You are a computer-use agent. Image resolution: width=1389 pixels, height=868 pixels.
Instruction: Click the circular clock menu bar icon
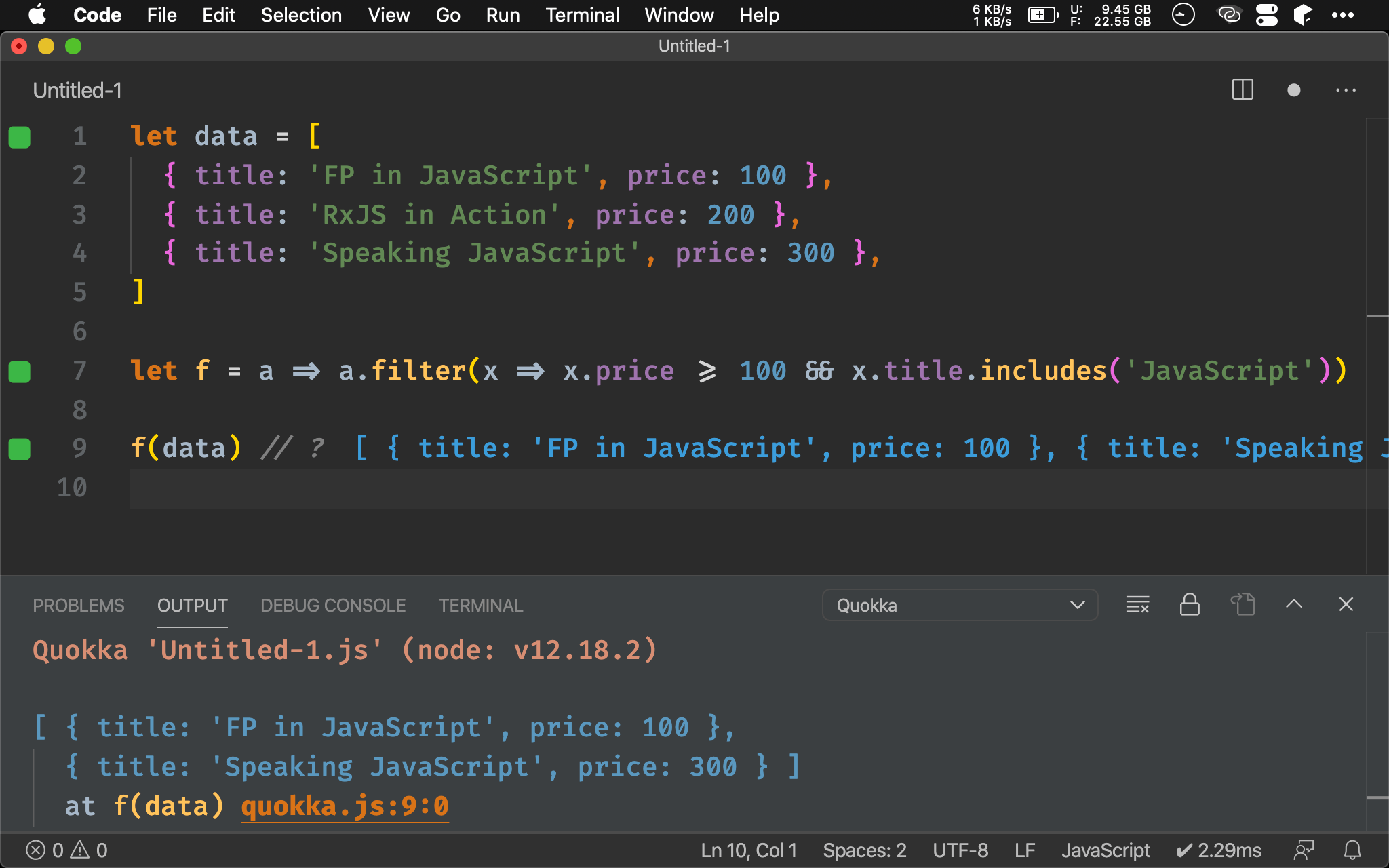pos(1183,15)
